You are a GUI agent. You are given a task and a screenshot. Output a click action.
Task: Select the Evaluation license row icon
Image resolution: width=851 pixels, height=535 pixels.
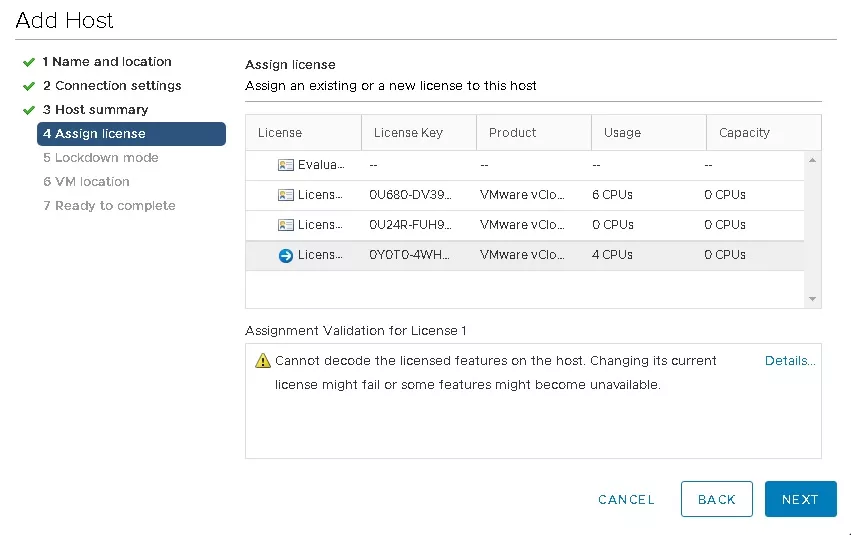click(x=285, y=165)
